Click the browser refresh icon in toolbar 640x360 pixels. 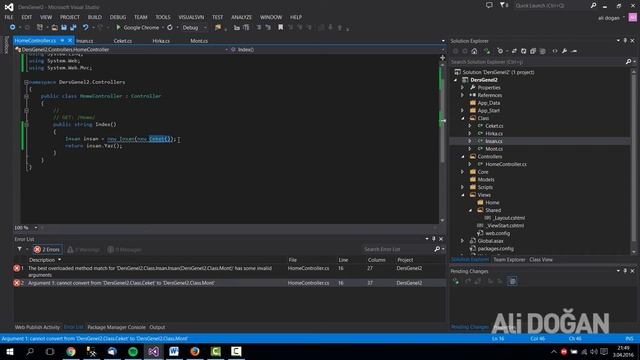[x=170, y=27]
